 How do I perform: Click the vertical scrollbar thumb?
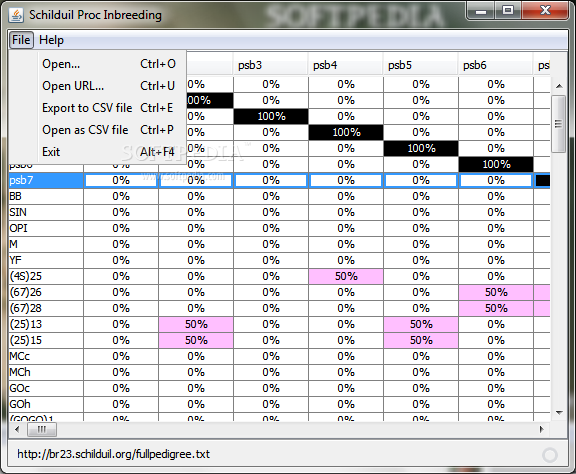pos(559,124)
